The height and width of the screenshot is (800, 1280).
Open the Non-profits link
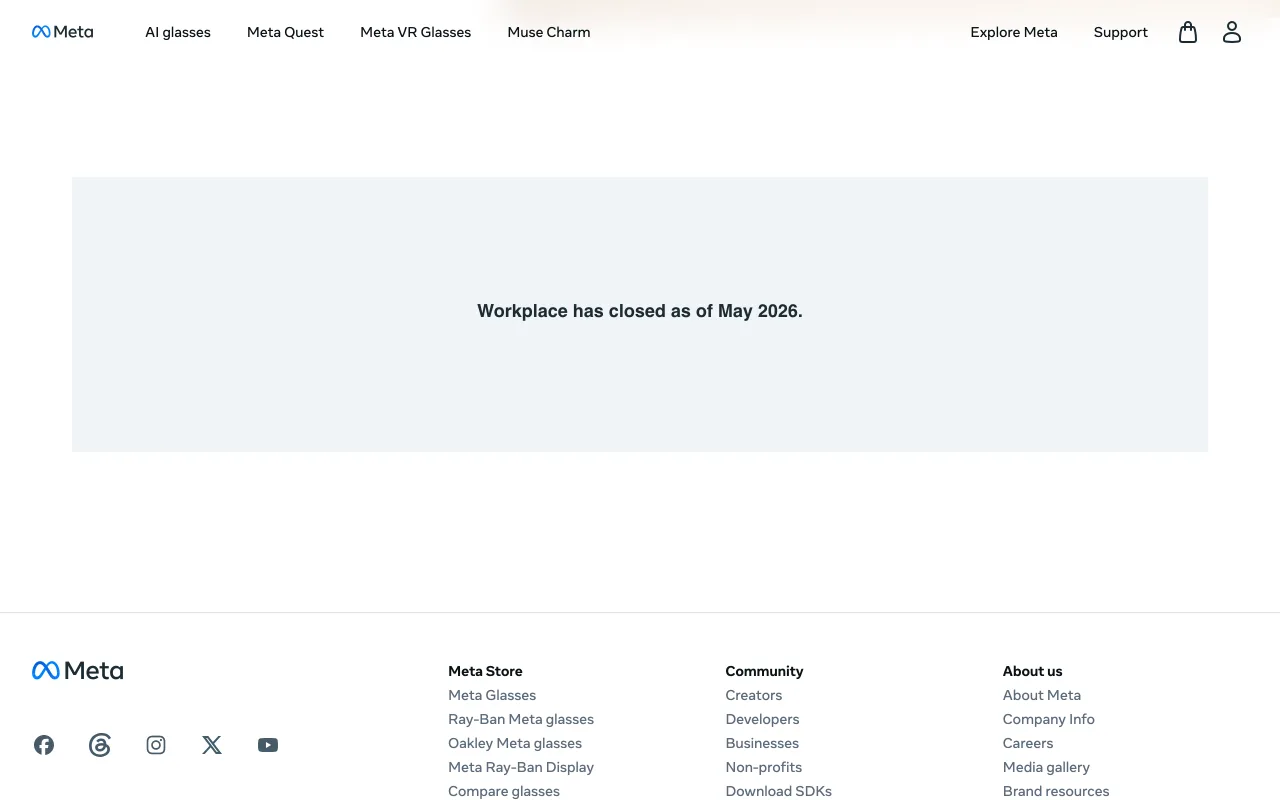(764, 767)
